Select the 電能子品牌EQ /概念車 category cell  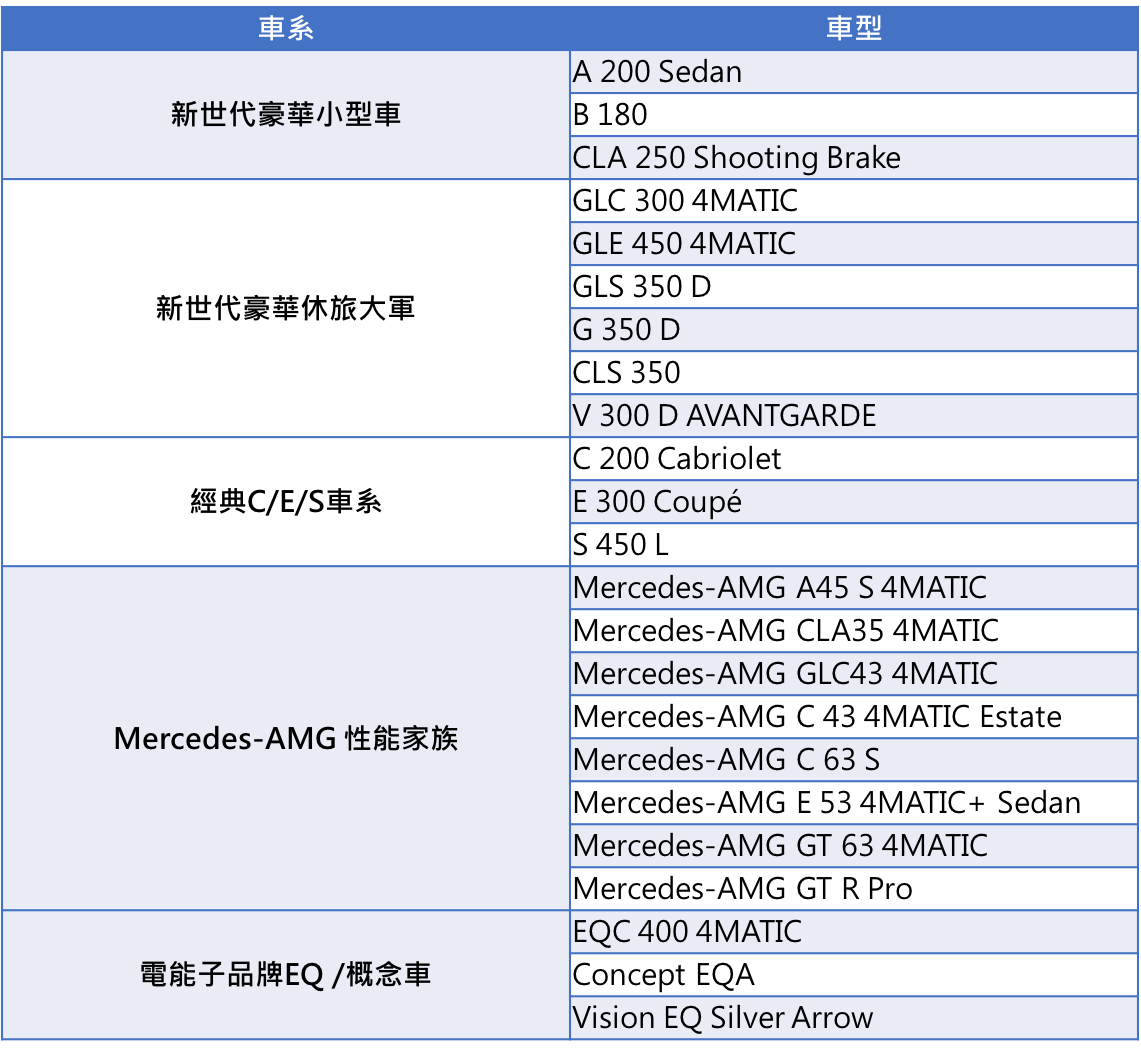click(x=285, y=974)
